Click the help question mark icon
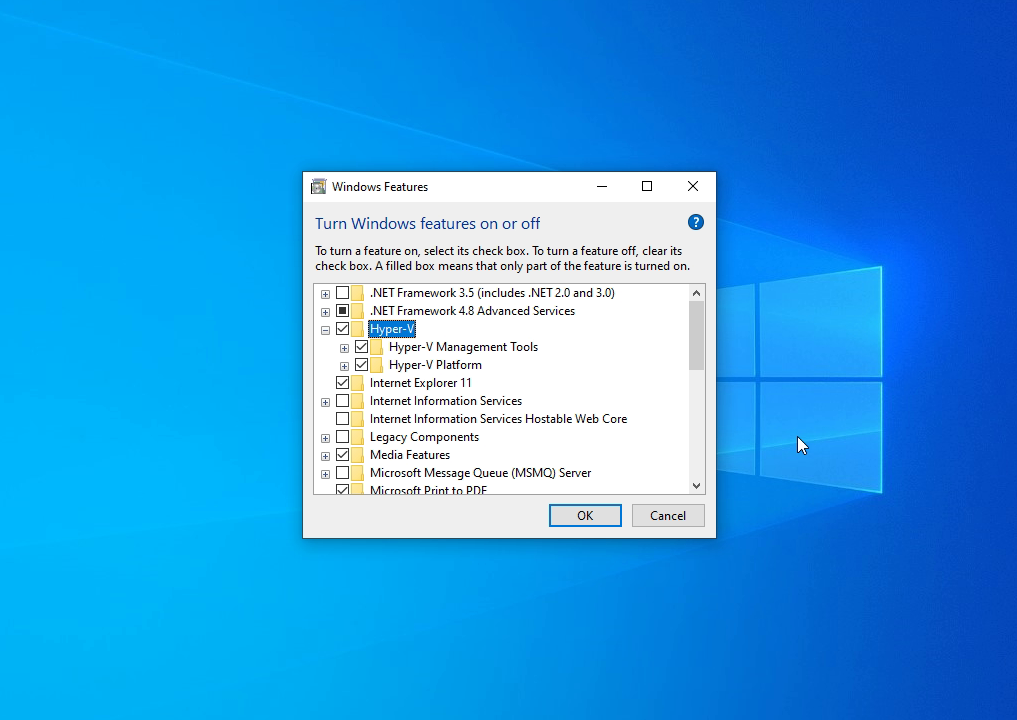This screenshot has width=1017, height=720. point(695,222)
